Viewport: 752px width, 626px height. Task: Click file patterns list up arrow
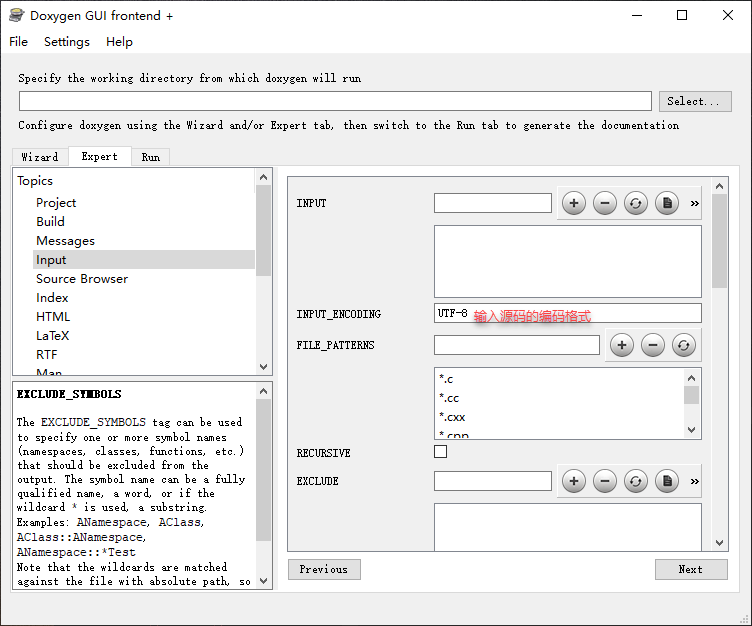pos(691,378)
